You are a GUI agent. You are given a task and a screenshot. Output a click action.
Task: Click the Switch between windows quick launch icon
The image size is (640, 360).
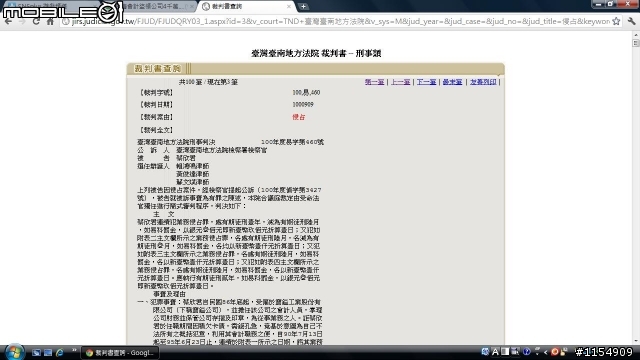48,352
